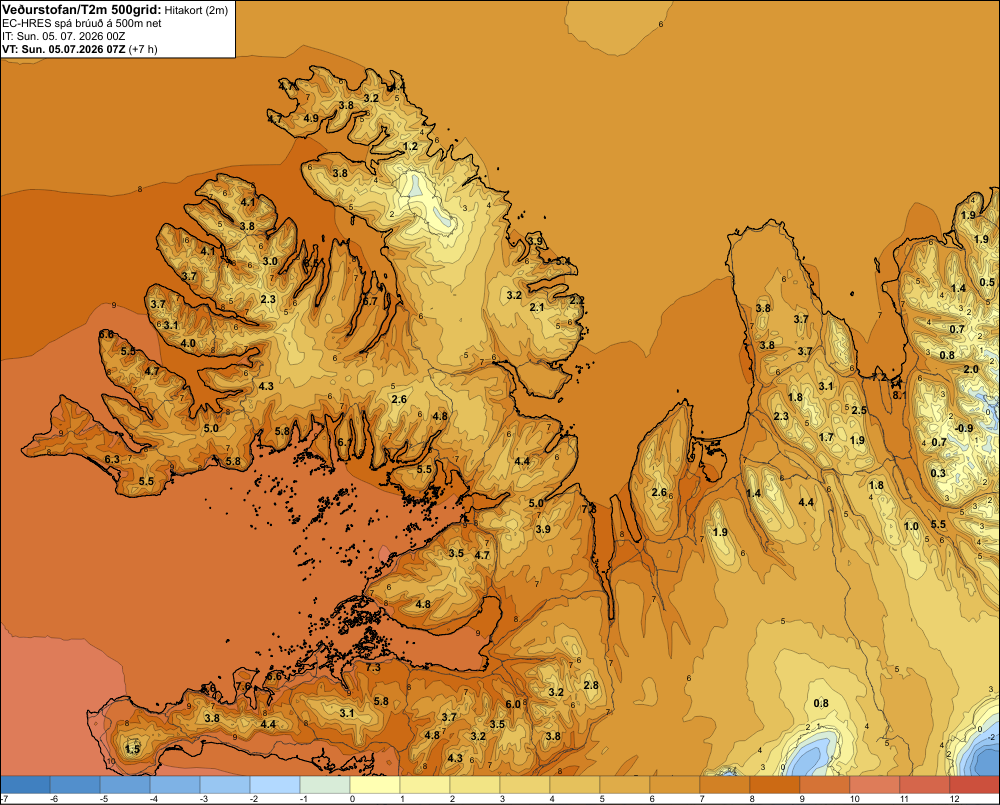This screenshot has height=805, width=1000.
Task: Select legend swatch between 5 and 6
Action: coord(624,784)
